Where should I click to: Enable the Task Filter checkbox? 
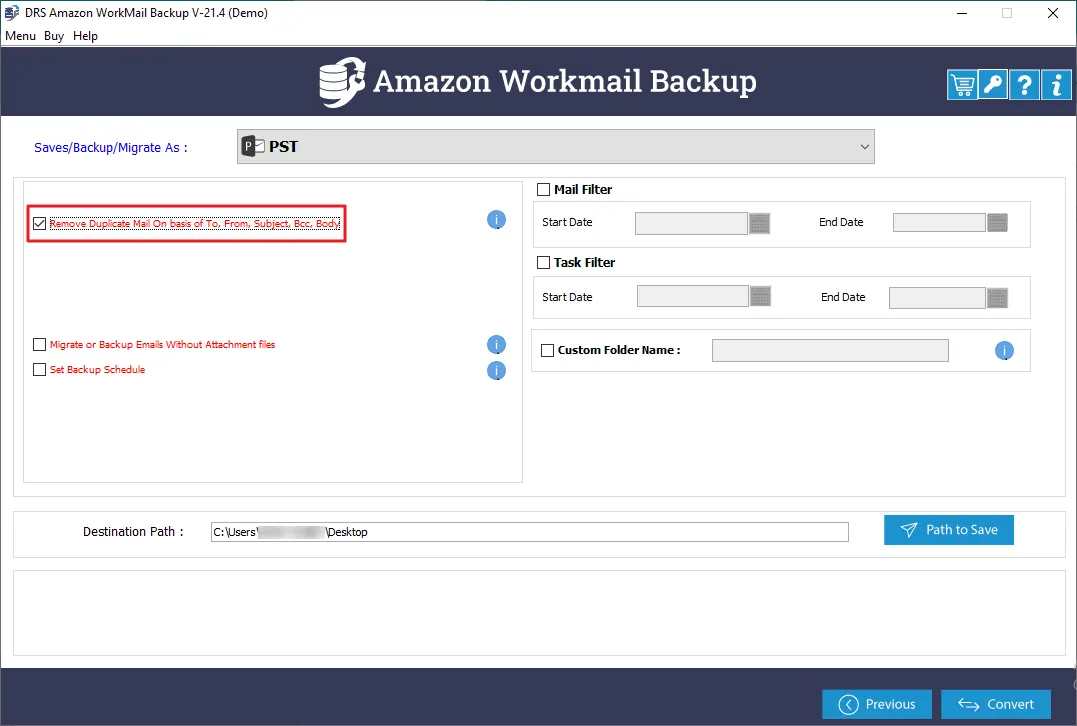click(543, 262)
